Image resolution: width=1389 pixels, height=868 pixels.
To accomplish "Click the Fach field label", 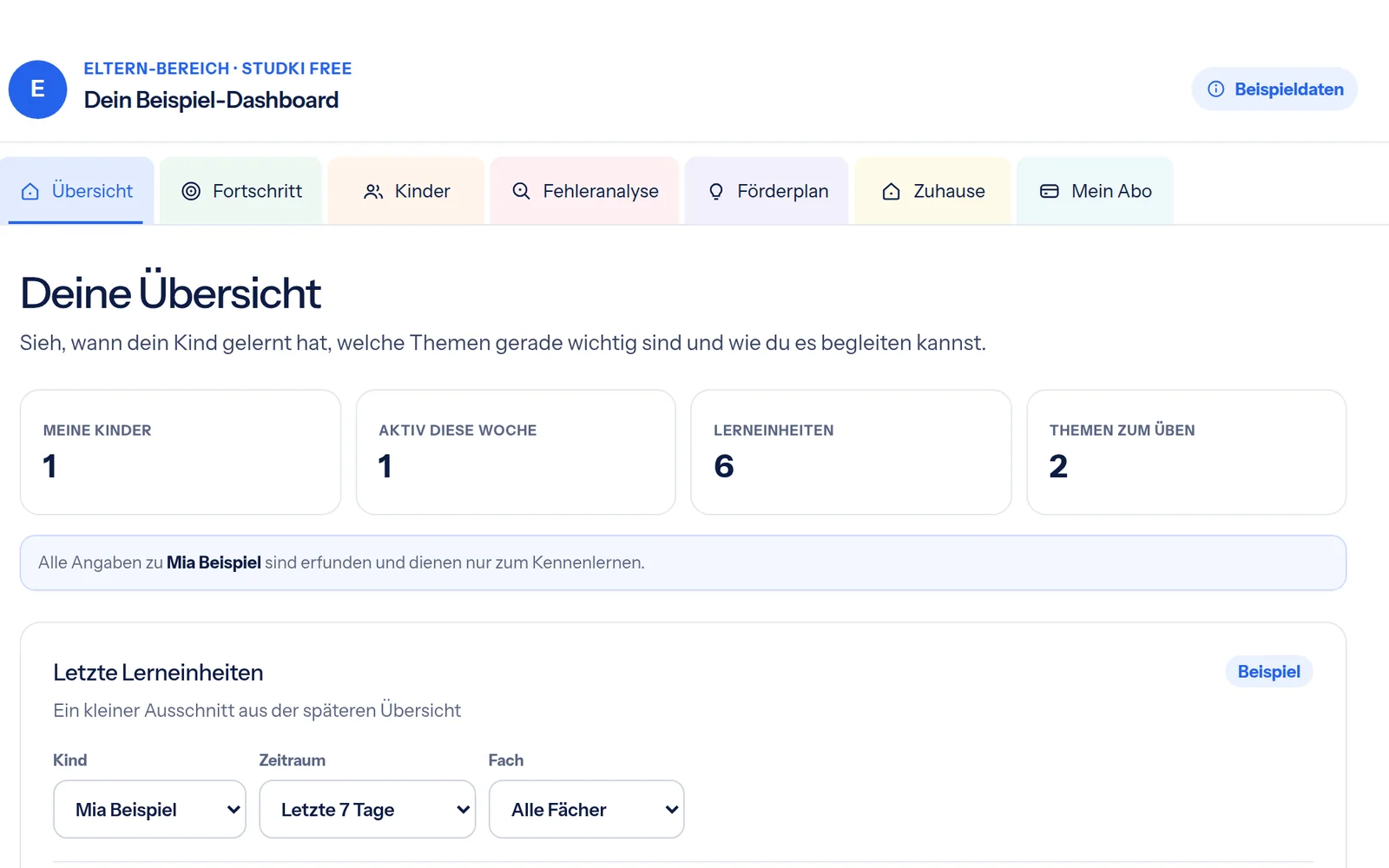I will point(506,760).
